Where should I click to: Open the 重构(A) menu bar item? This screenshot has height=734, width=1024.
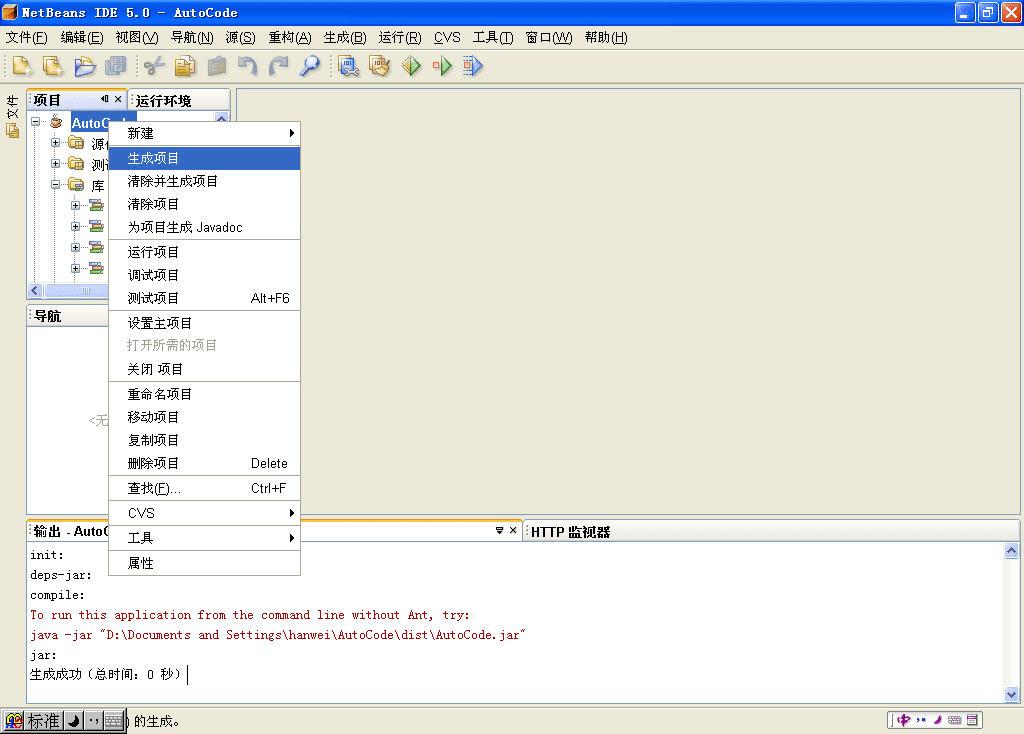tap(290, 37)
